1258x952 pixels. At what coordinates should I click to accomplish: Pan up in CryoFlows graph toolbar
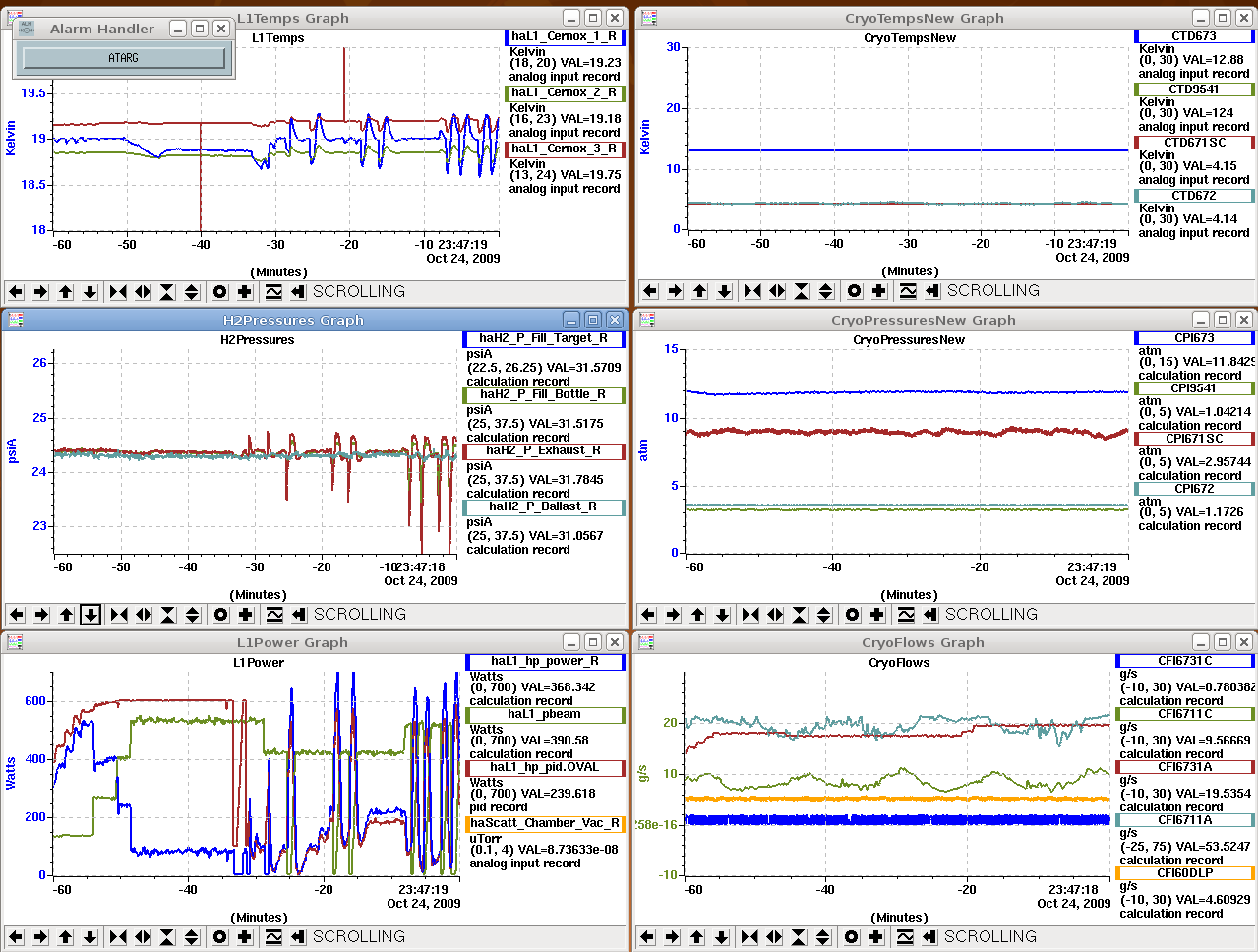coord(696,937)
